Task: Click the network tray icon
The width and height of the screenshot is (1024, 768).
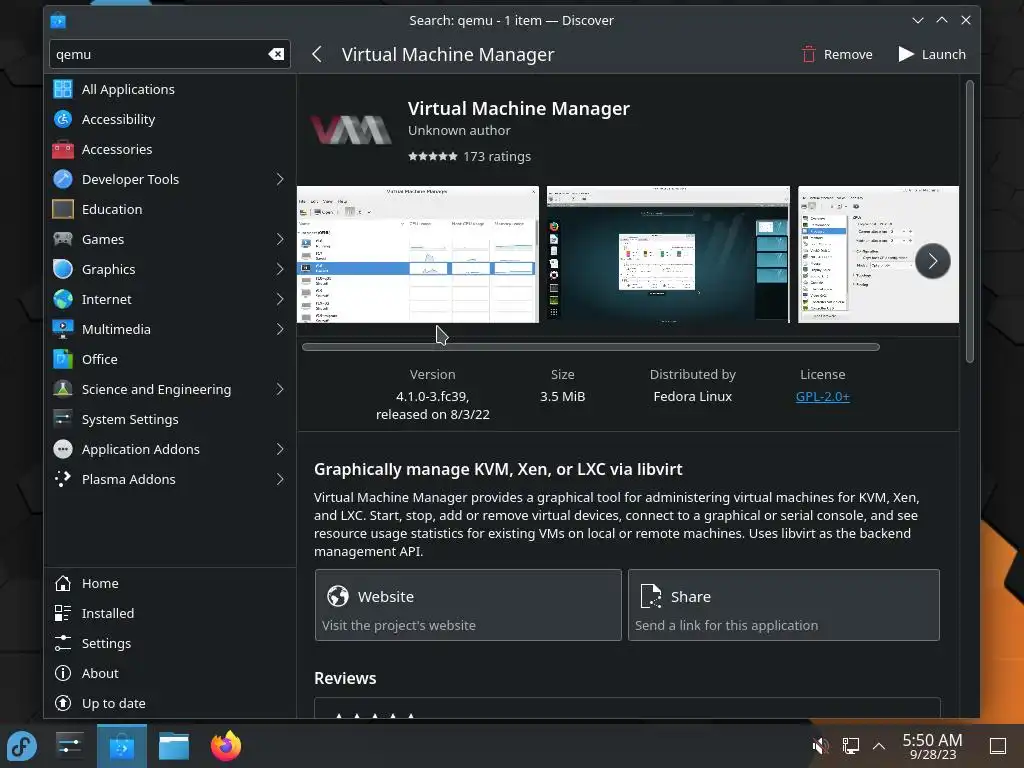Action: coord(850,746)
